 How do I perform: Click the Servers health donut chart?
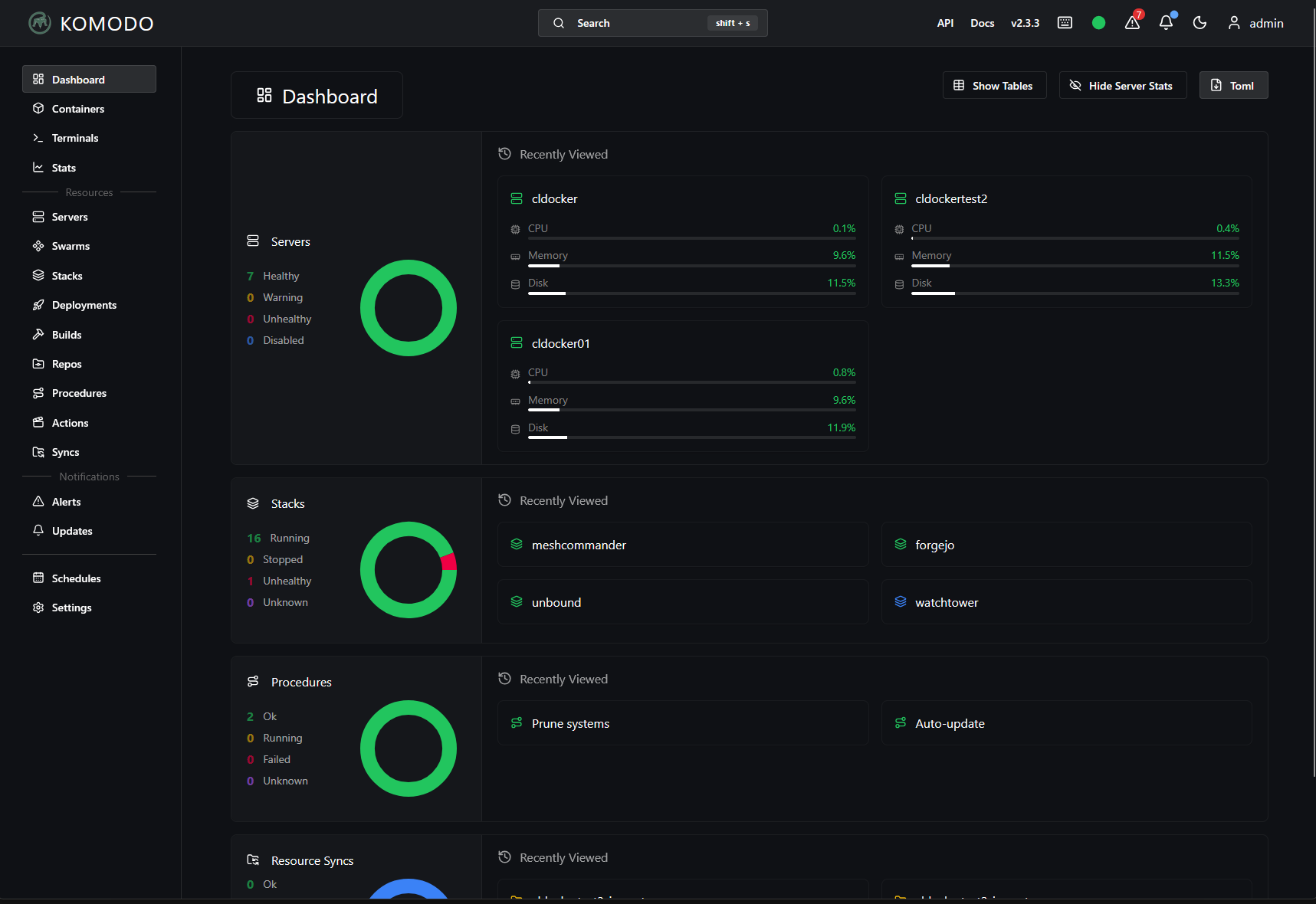click(x=409, y=308)
